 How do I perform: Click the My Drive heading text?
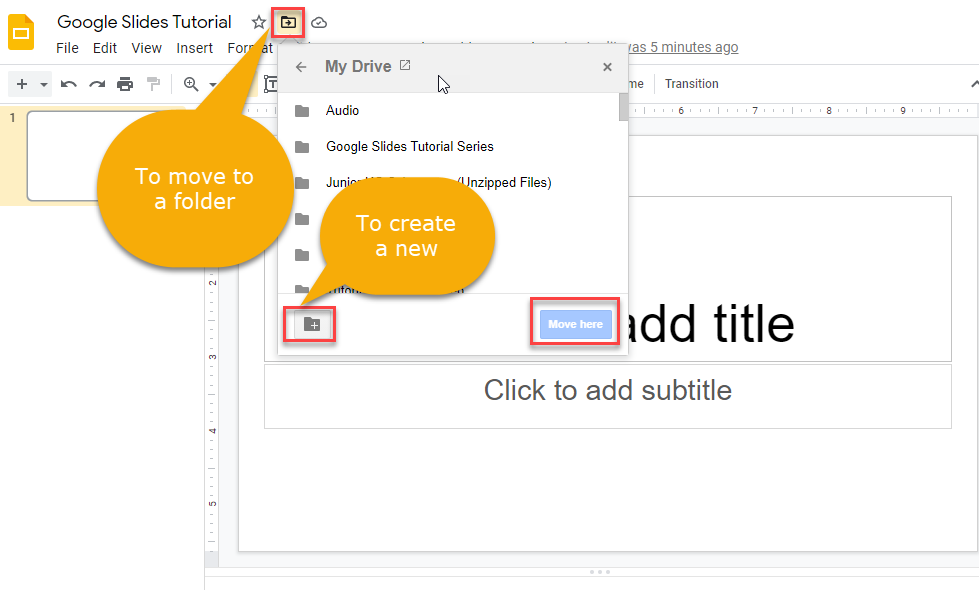click(x=358, y=66)
